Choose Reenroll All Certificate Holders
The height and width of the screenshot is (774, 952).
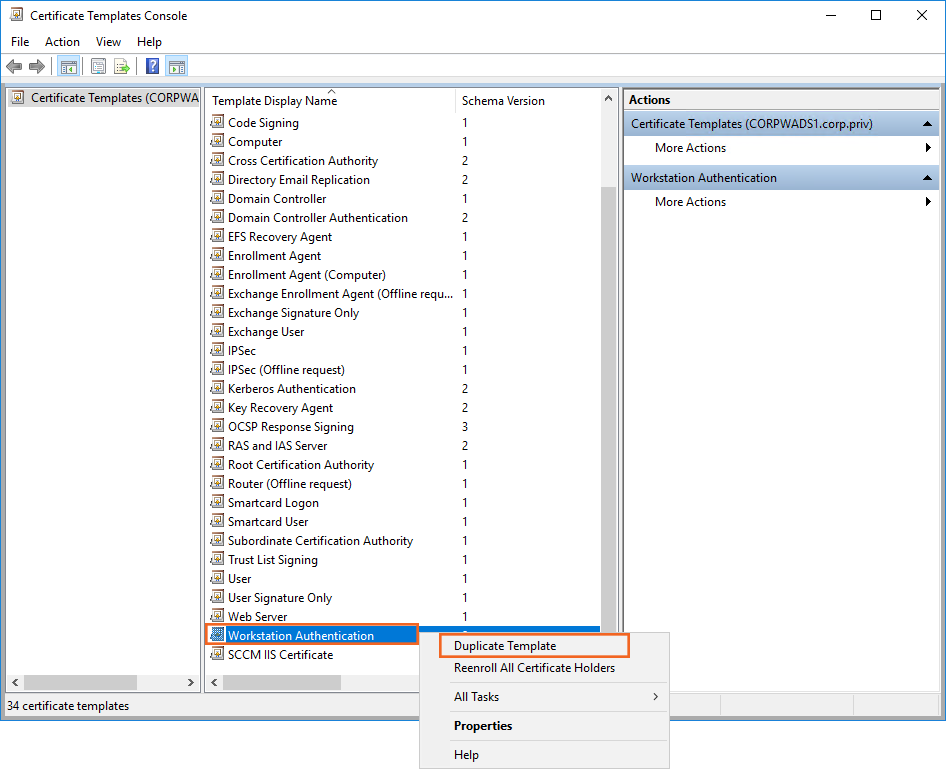coord(534,668)
